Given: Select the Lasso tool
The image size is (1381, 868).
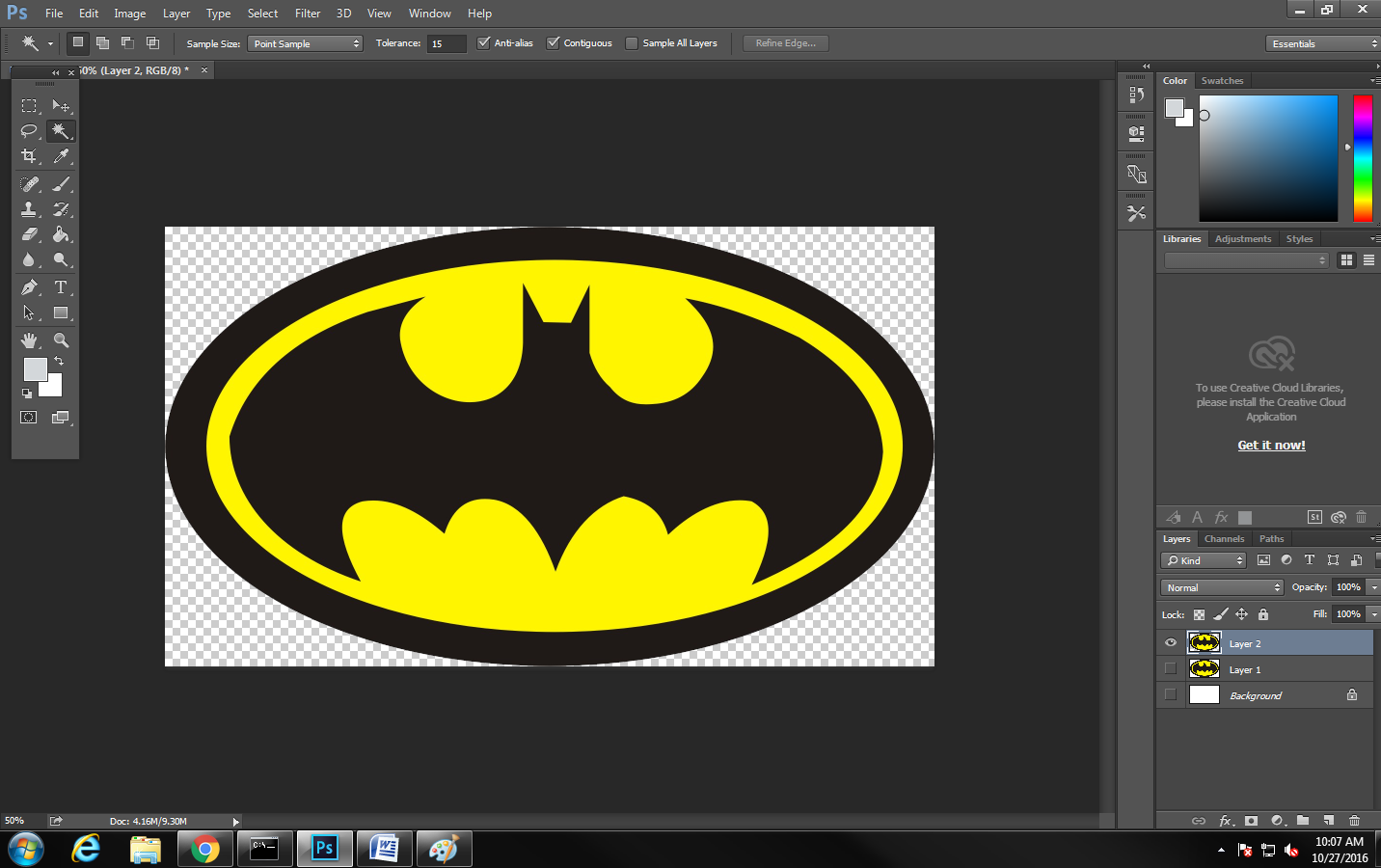Looking at the screenshot, I should [29, 130].
